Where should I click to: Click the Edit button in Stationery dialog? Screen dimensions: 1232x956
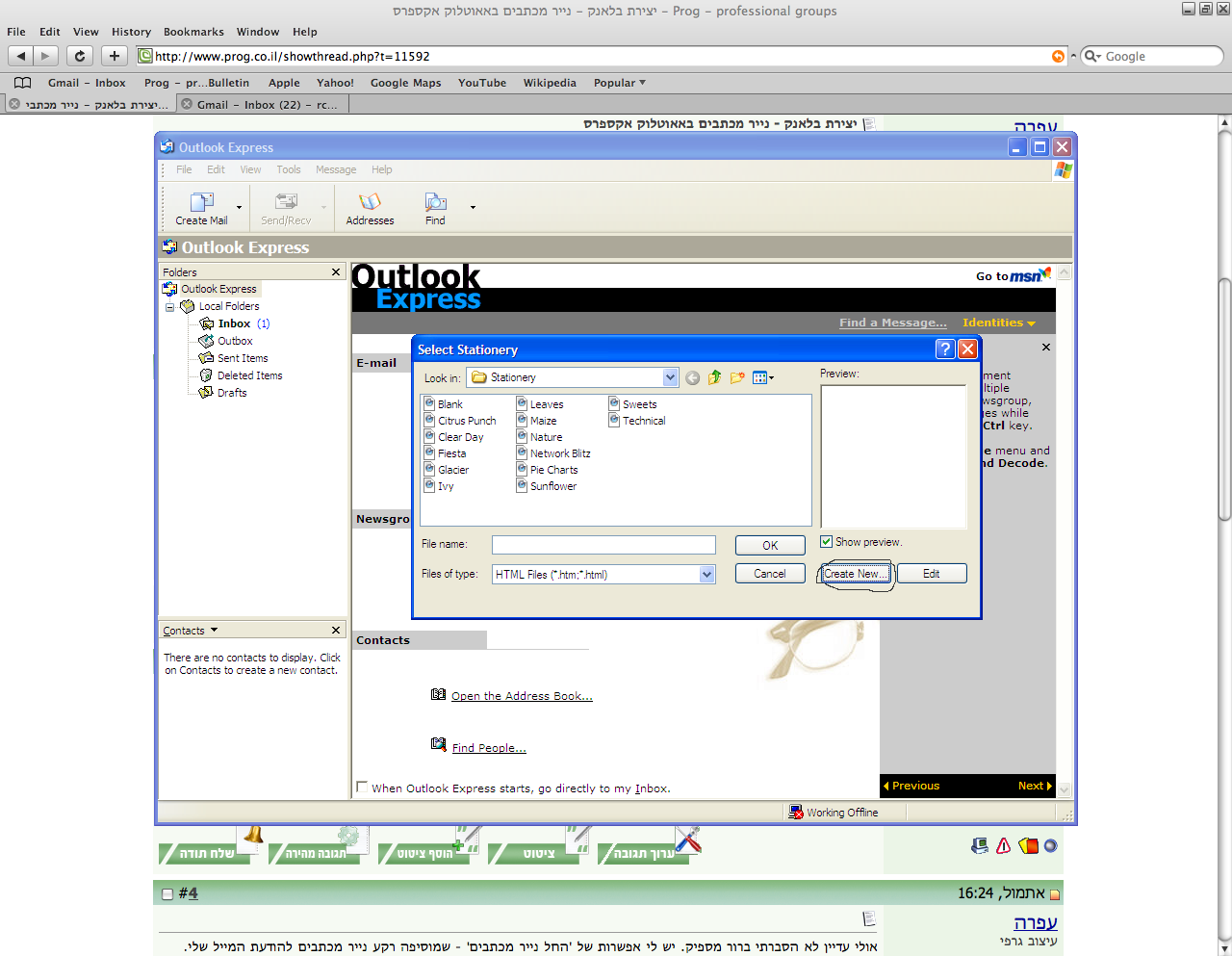pyautogui.click(x=932, y=574)
